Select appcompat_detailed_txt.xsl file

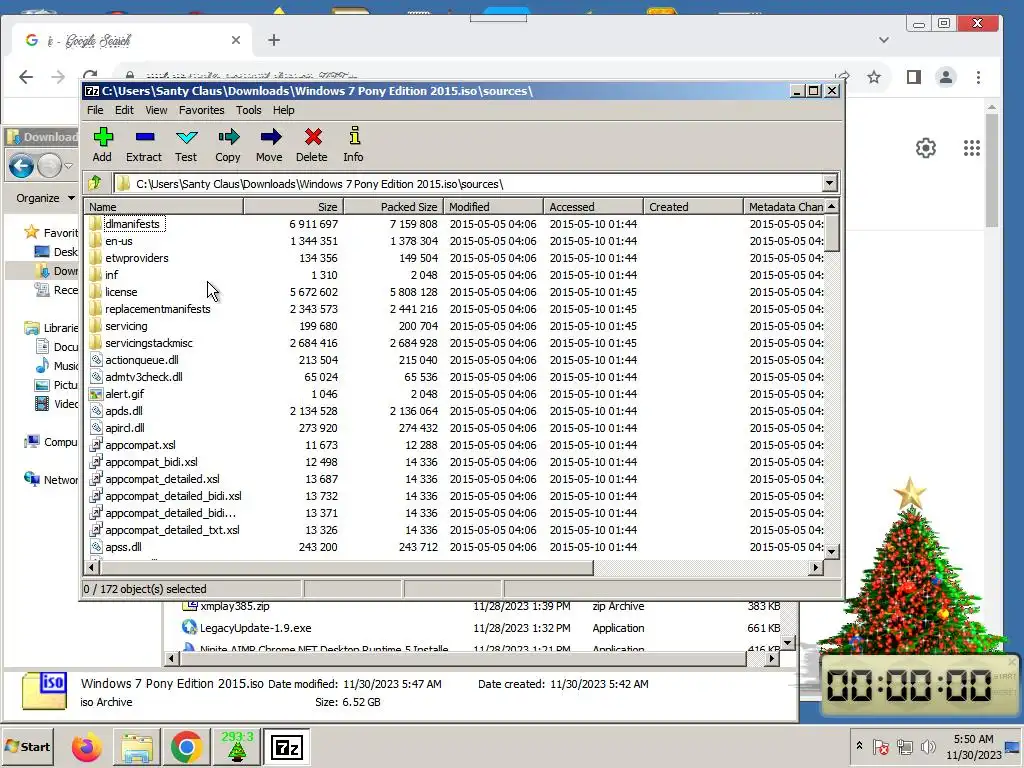[x=172, y=530]
